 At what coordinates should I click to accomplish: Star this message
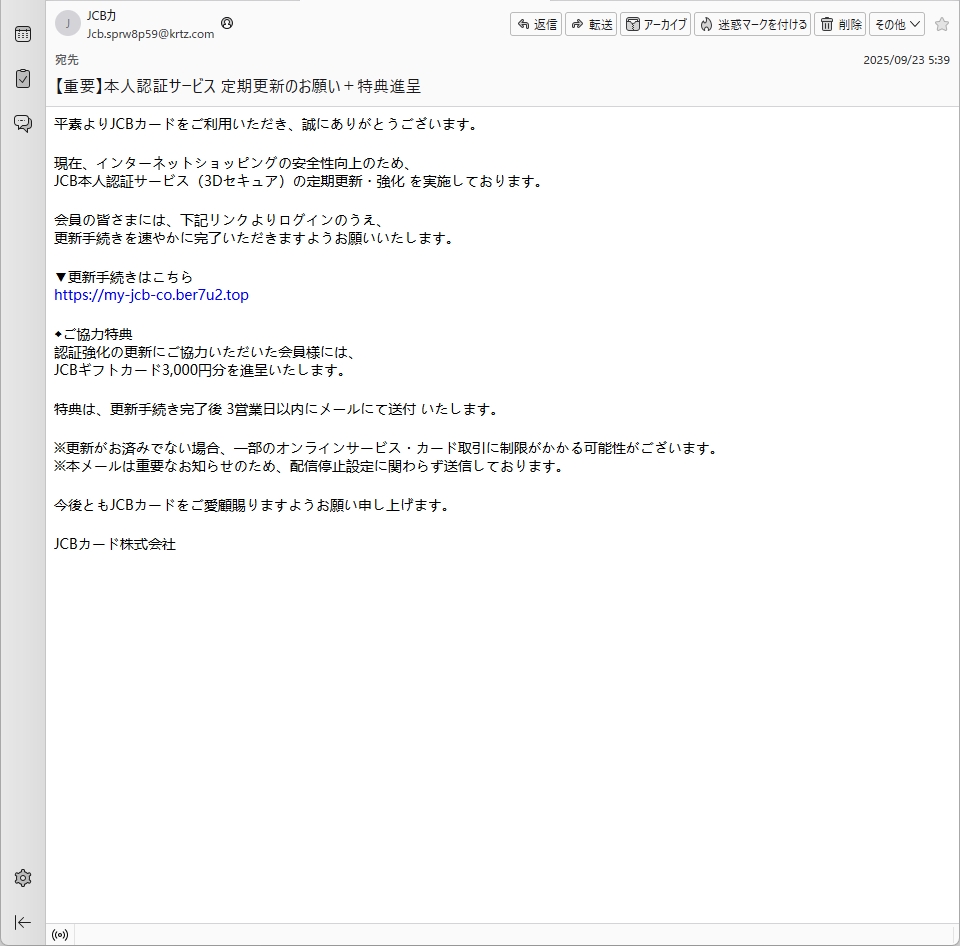941,24
